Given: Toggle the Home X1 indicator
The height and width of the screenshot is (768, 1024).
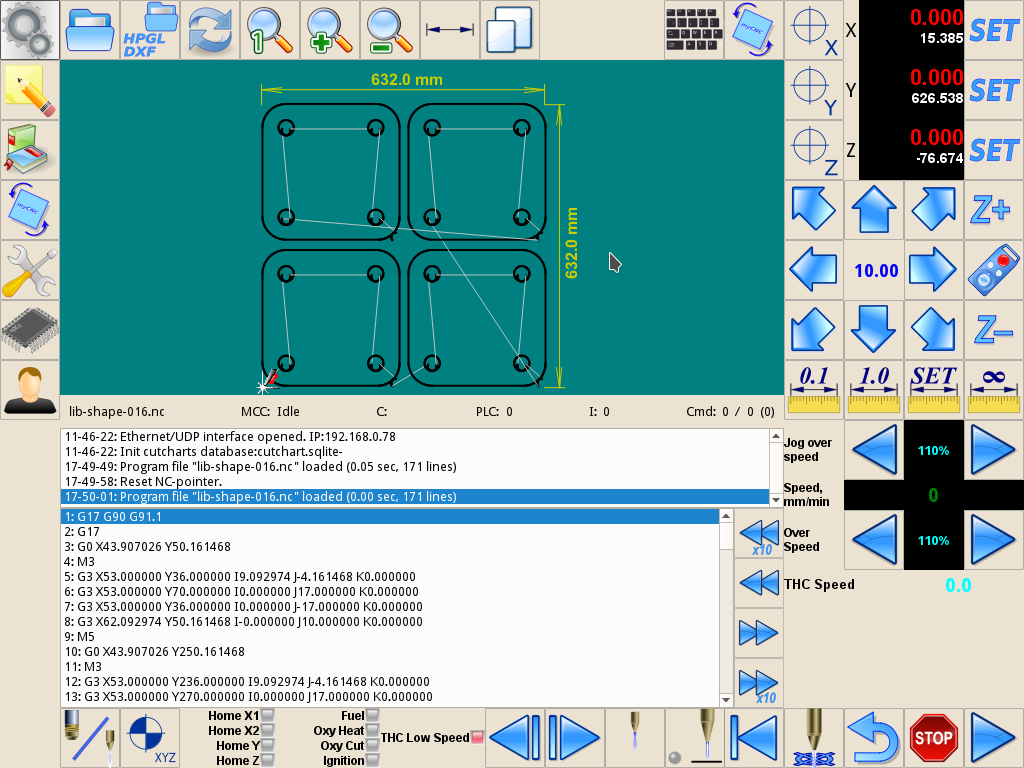Looking at the screenshot, I should [267, 716].
